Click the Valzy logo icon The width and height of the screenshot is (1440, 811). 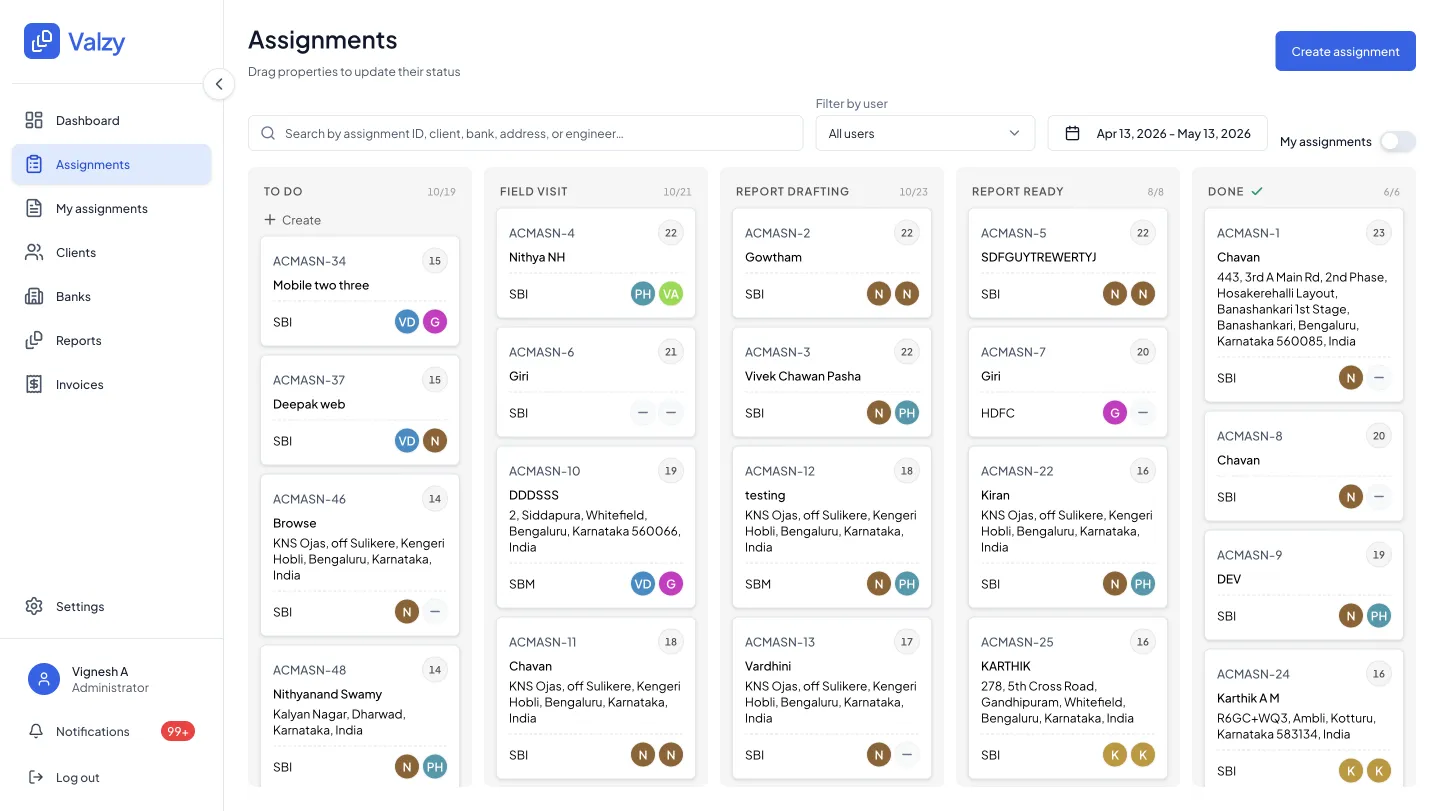coord(42,41)
